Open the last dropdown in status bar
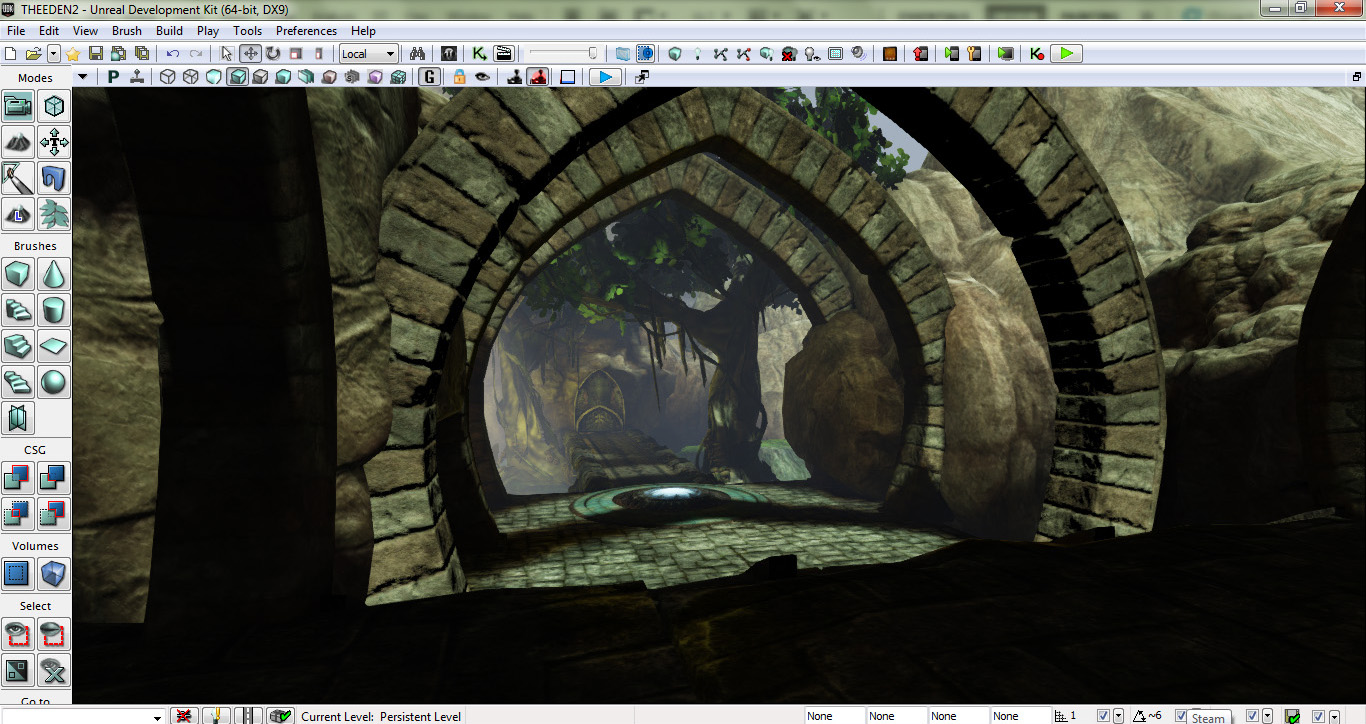The image size is (1366, 724). [1334, 716]
